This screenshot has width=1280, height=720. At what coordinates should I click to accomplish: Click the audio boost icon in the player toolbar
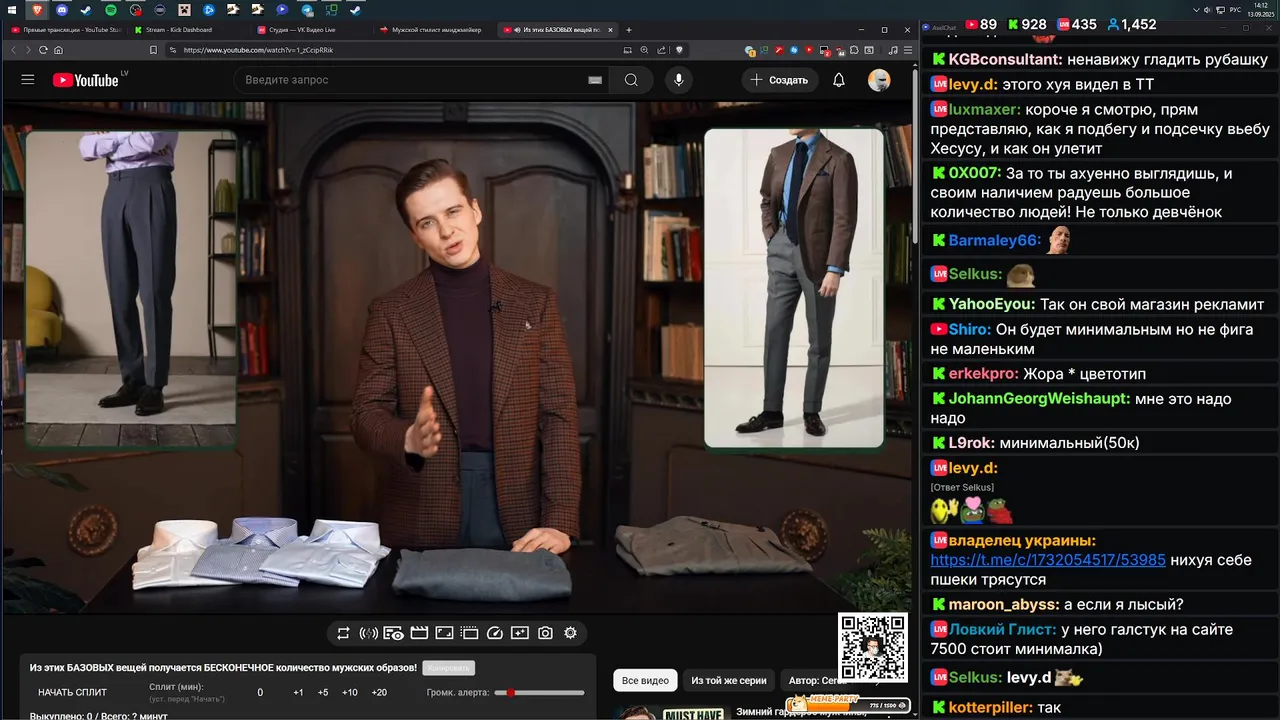point(368,633)
